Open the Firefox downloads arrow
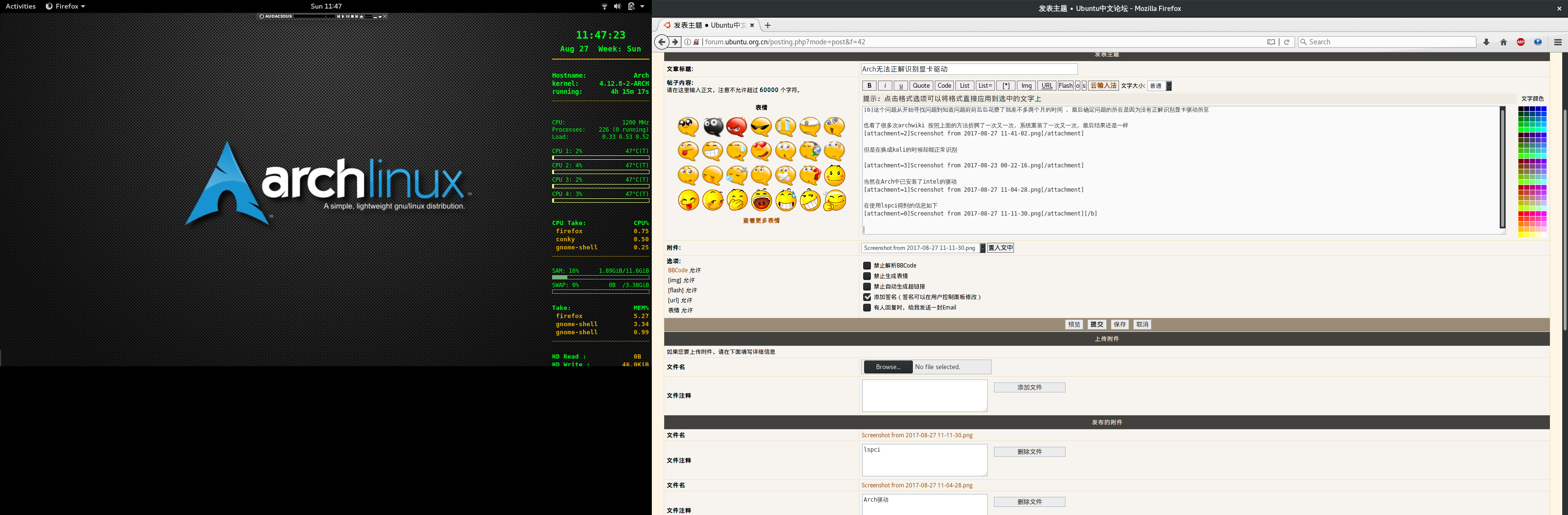Image resolution: width=1568 pixels, height=515 pixels. tap(1486, 42)
